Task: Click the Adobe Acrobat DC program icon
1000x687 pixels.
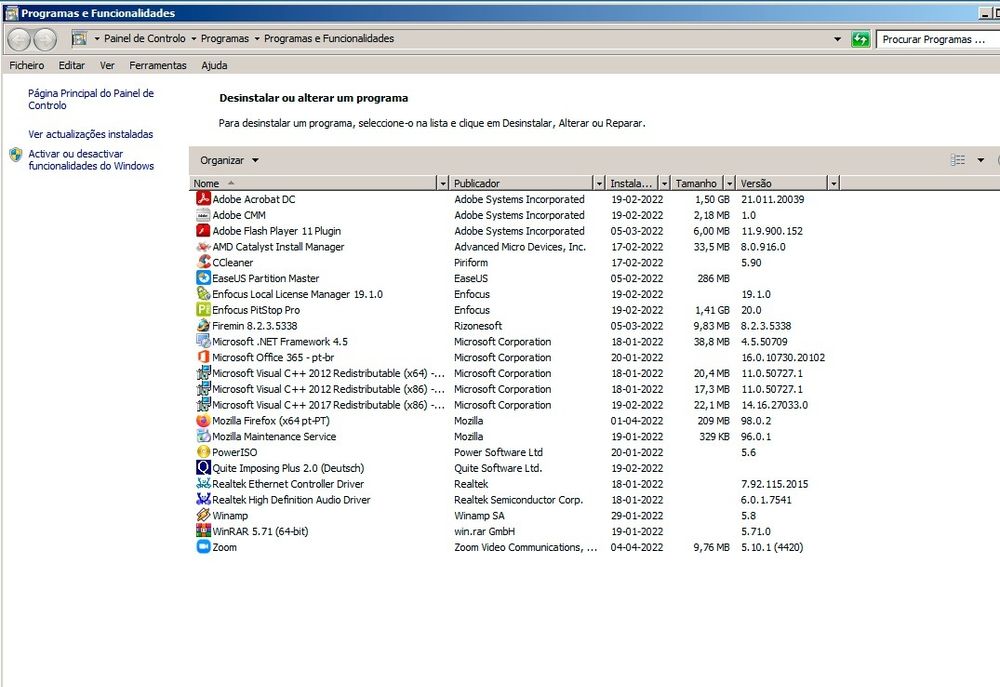Action: pyautogui.click(x=203, y=198)
